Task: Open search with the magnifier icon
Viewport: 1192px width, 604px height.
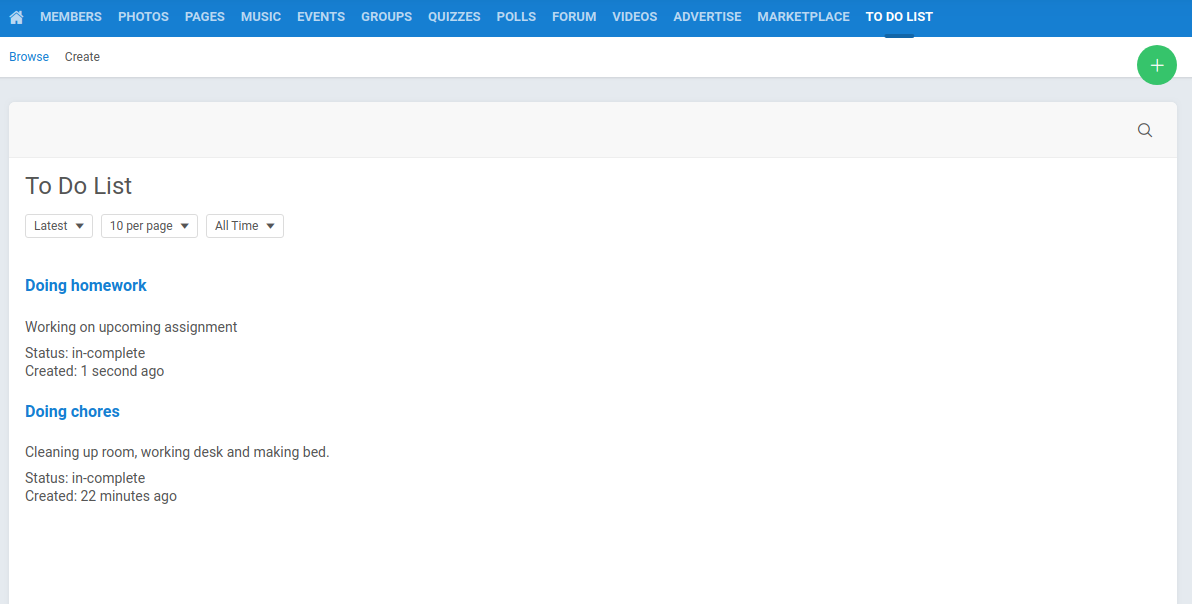Action: (1145, 130)
